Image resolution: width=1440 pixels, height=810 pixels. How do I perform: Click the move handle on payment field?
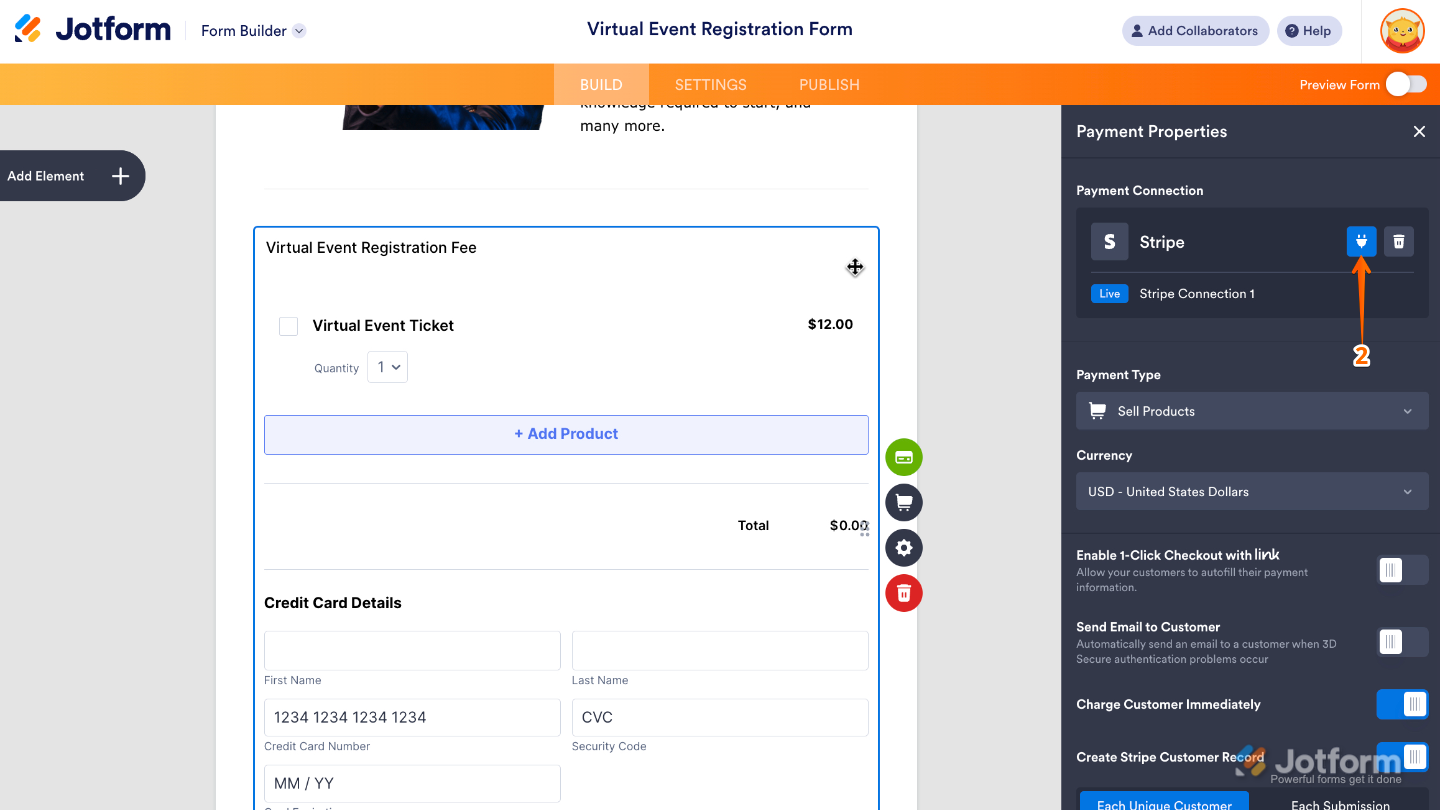pyautogui.click(x=854, y=267)
